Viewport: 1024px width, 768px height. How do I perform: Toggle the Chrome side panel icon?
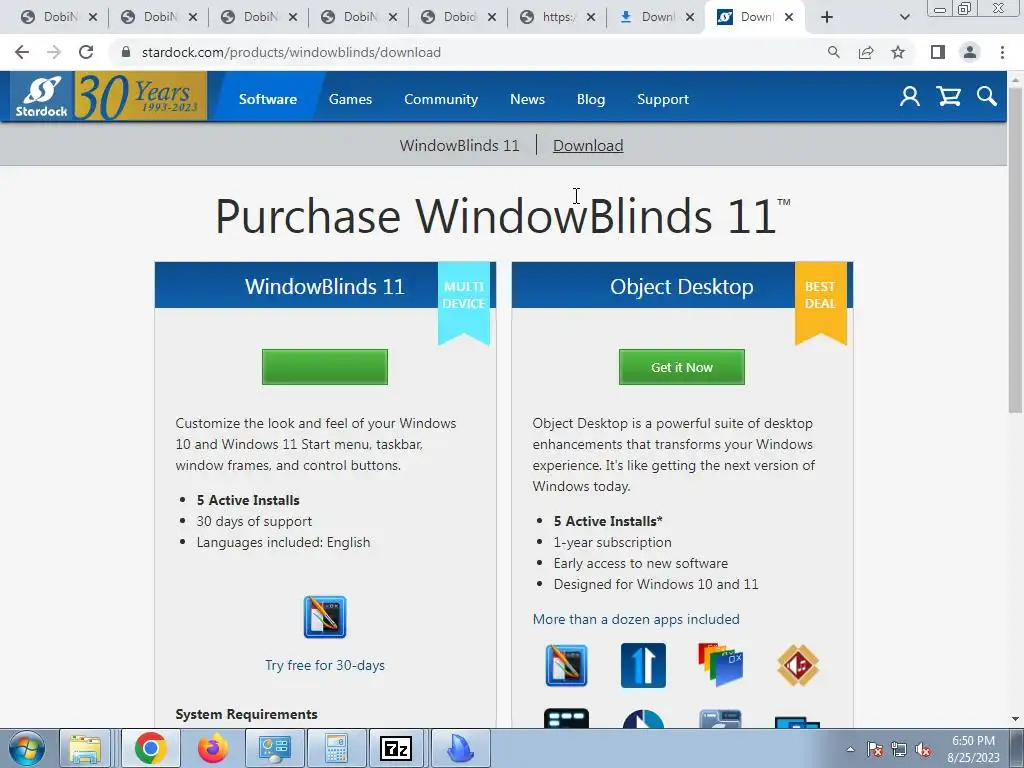tap(938, 52)
